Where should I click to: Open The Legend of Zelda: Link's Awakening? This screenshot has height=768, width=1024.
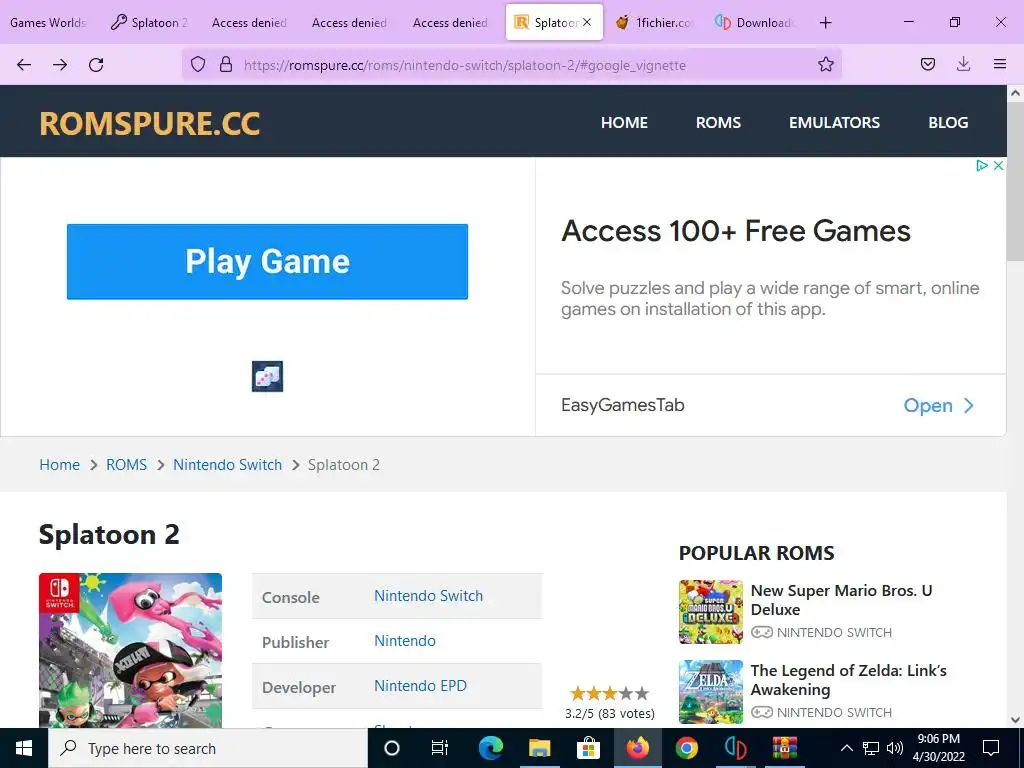tap(848, 680)
